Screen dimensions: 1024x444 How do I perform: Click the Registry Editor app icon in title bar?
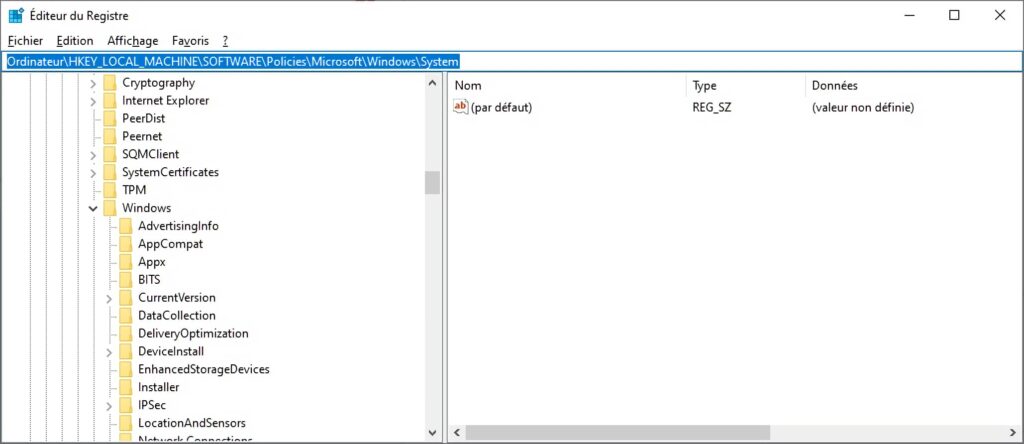tap(16, 16)
